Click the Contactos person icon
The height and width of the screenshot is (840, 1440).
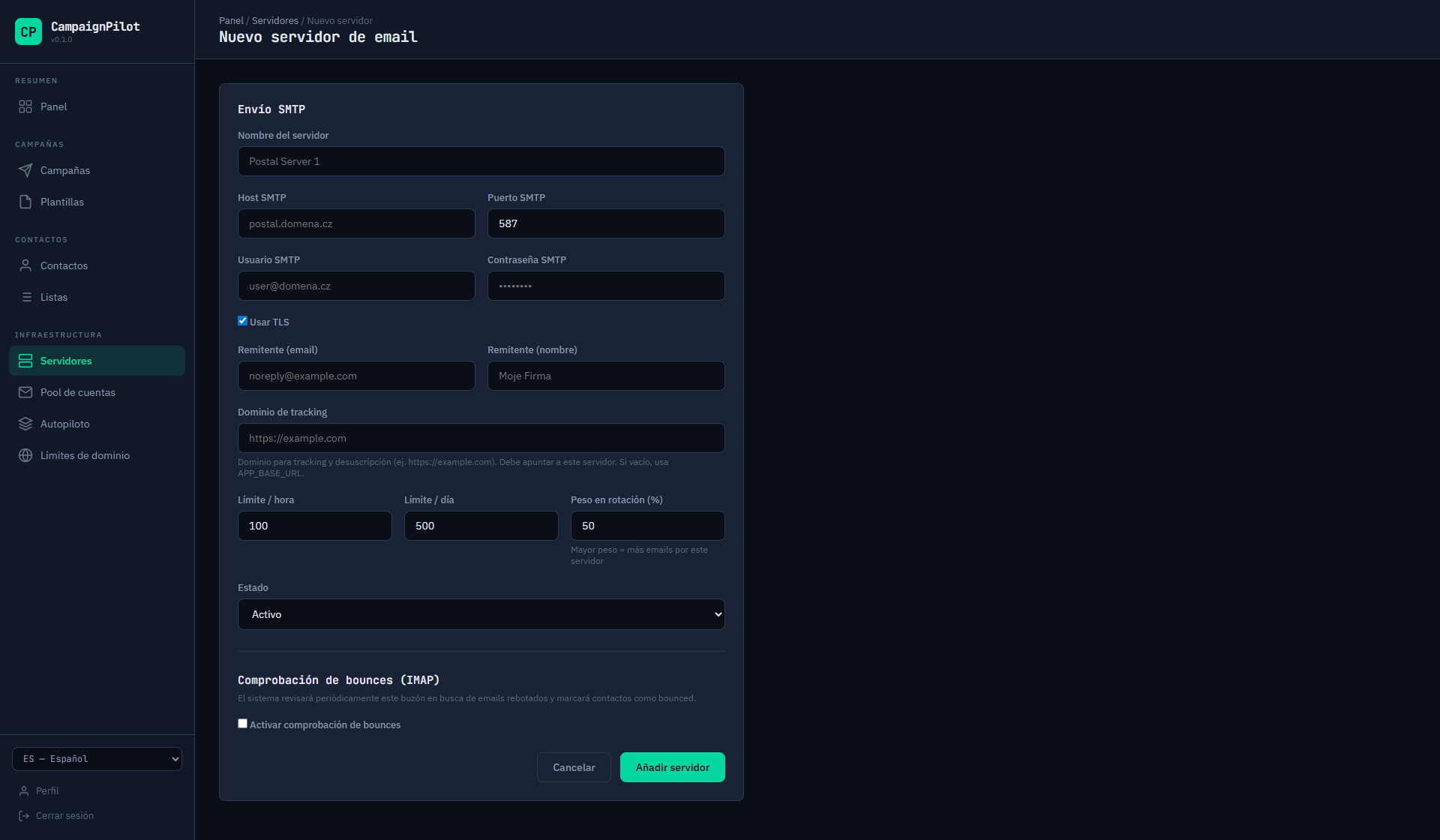(x=25, y=265)
